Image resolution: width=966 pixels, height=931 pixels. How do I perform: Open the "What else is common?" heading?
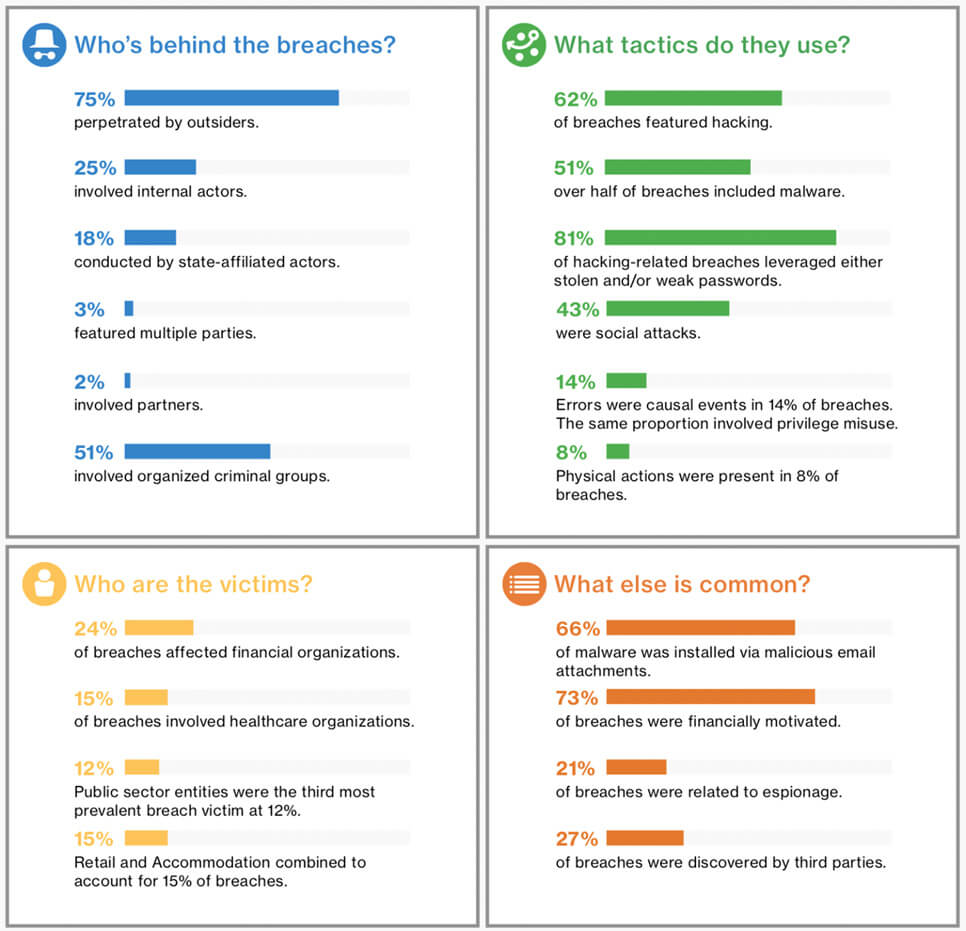point(682,584)
